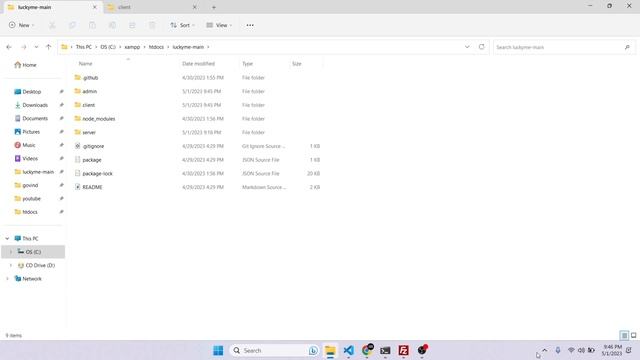Click xampp in the breadcrumb path

coord(132,47)
